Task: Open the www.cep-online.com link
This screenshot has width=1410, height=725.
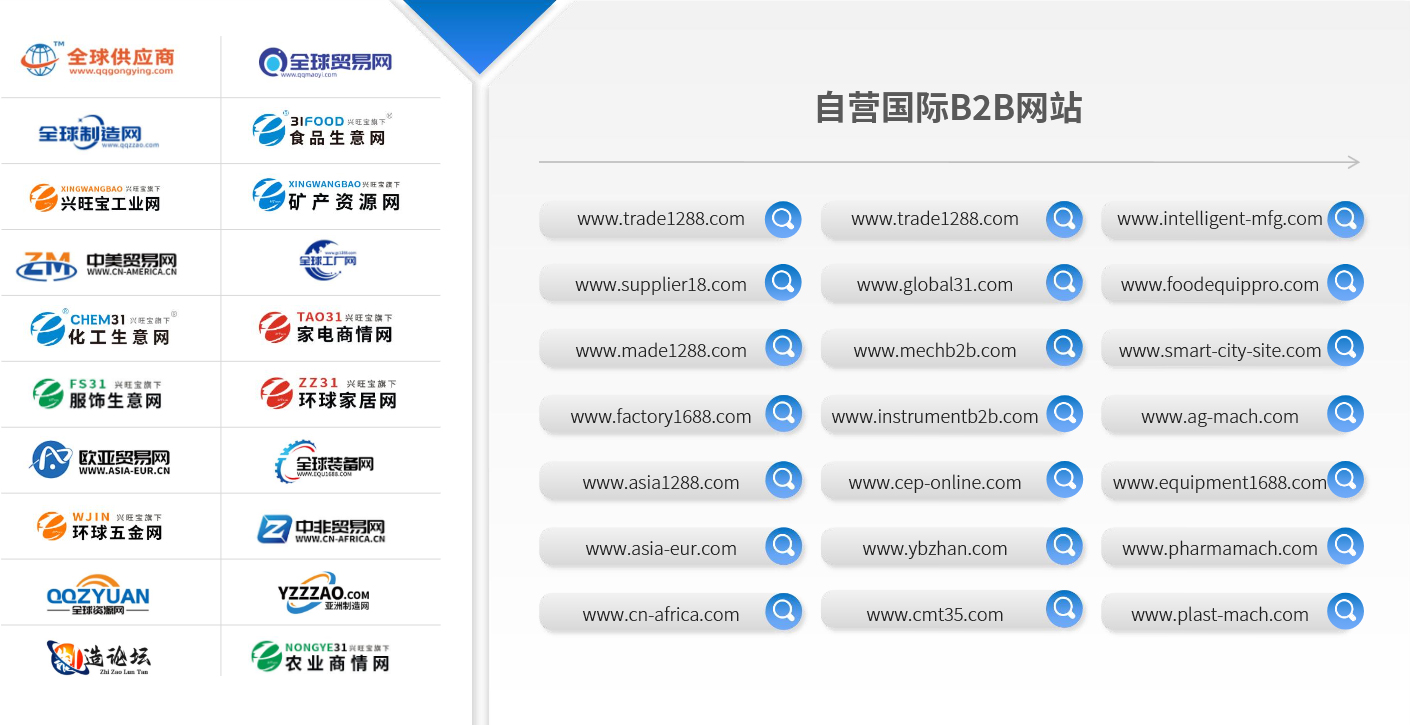Action: [935, 482]
